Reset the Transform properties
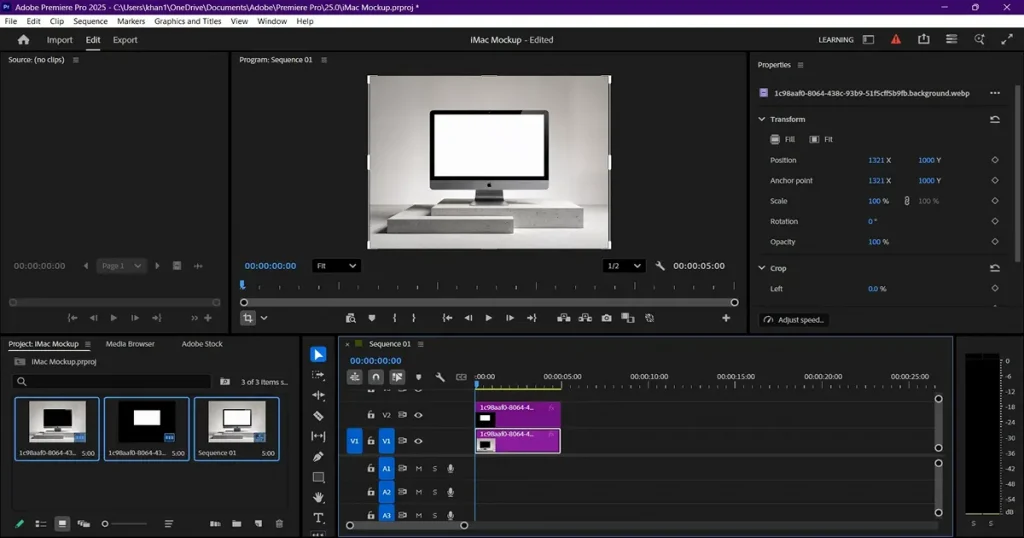Viewport: 1024px width, 538px height. coord(995,119)
